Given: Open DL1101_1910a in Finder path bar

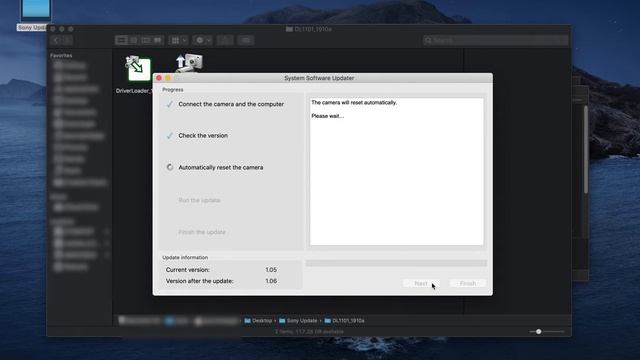Looking at the screenshot, I should point(344,321).
